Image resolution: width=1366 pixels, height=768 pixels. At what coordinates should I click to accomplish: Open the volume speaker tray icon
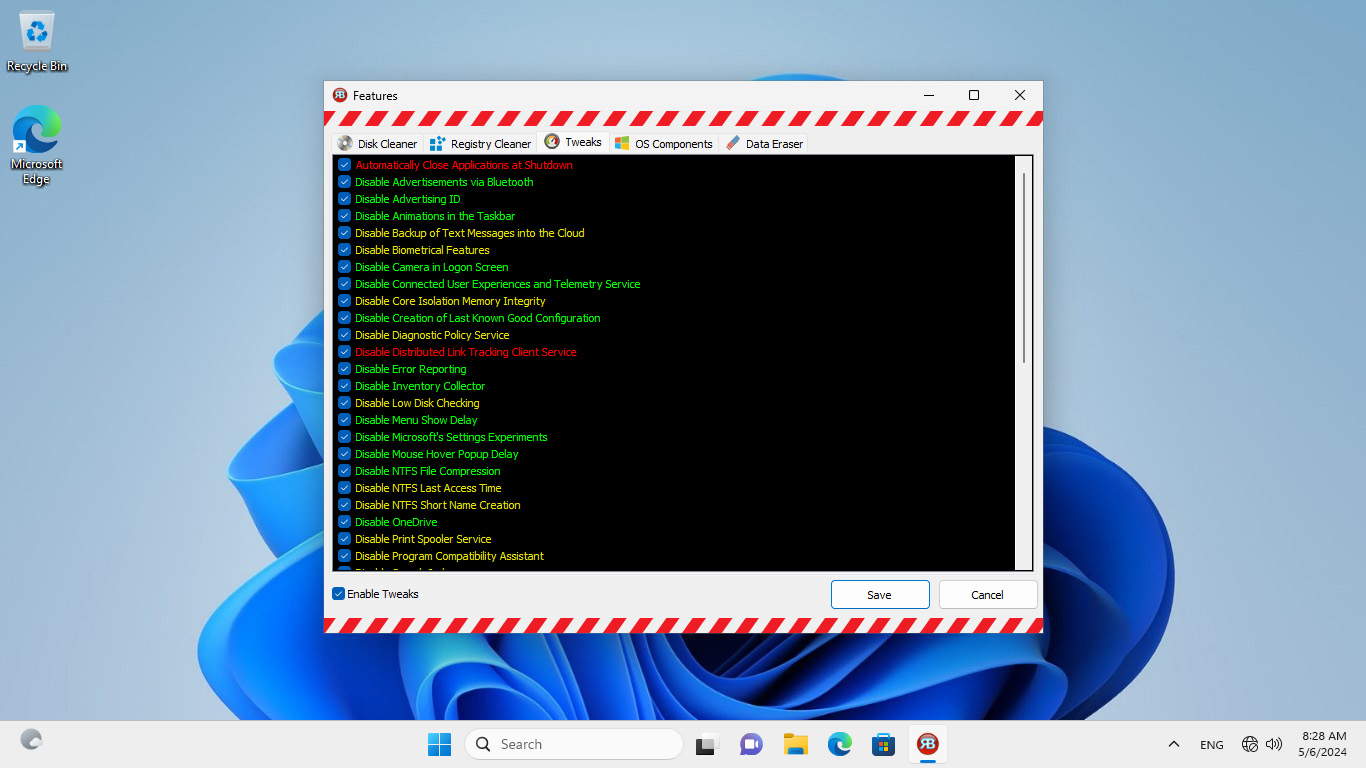point(1274,744)
